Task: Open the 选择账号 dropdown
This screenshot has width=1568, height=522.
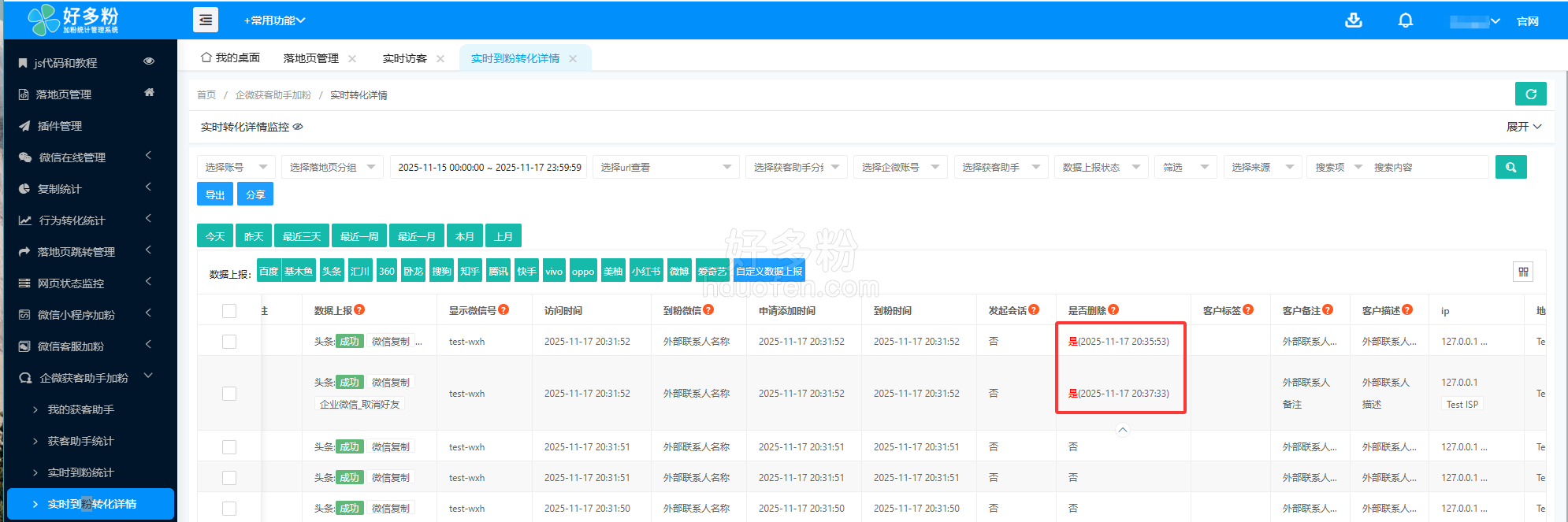Action: 236,167
